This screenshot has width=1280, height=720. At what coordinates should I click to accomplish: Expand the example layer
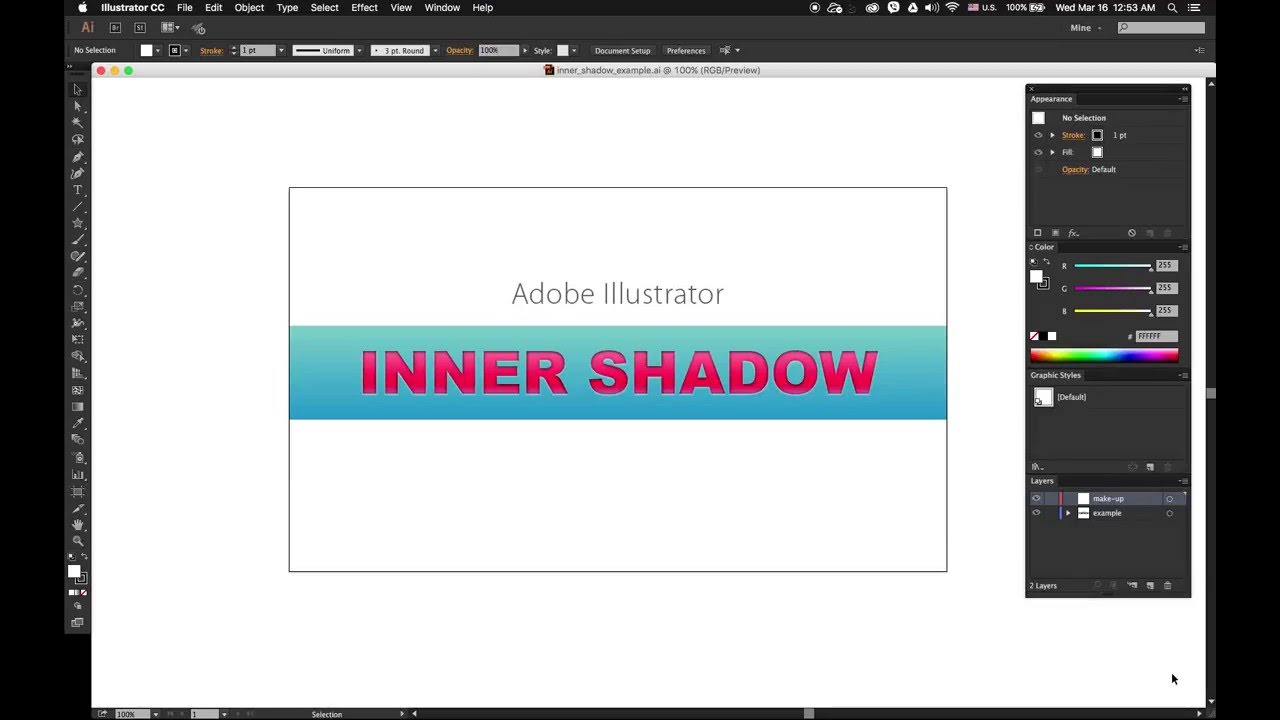[1068, 513]
